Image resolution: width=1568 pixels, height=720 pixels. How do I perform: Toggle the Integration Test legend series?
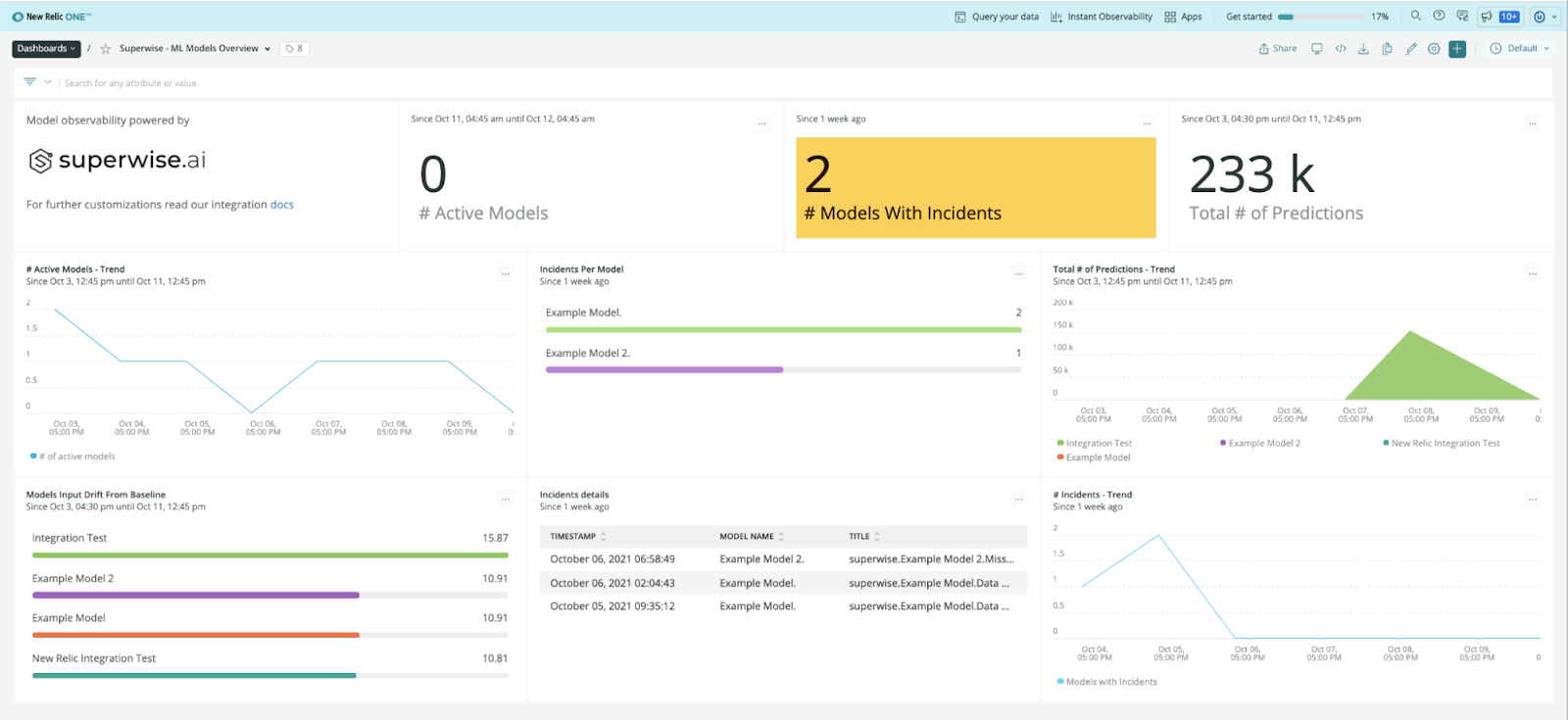coord(1095,444)
